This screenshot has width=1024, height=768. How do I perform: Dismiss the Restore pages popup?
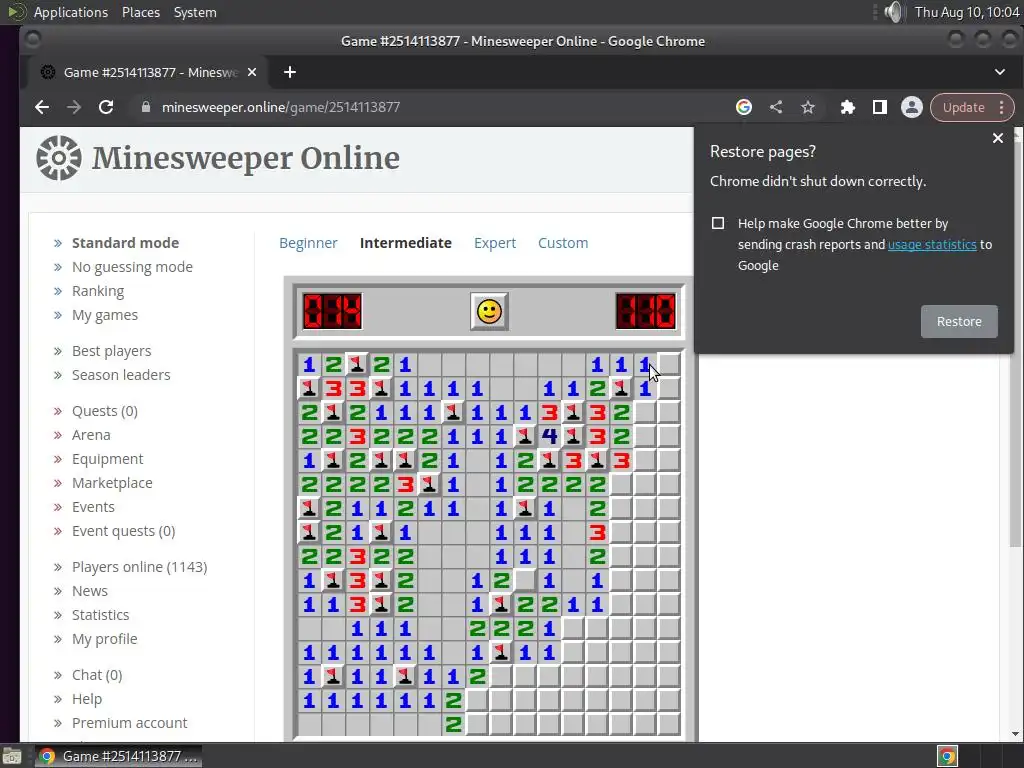coord(997,138)
